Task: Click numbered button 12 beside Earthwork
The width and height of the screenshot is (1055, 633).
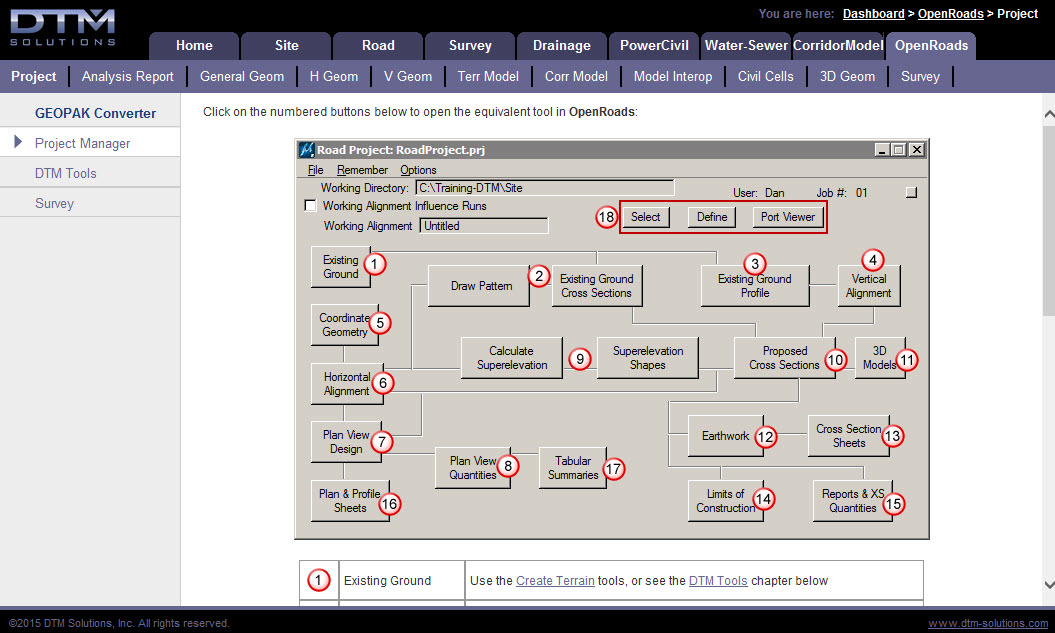Action: (765, 436)
